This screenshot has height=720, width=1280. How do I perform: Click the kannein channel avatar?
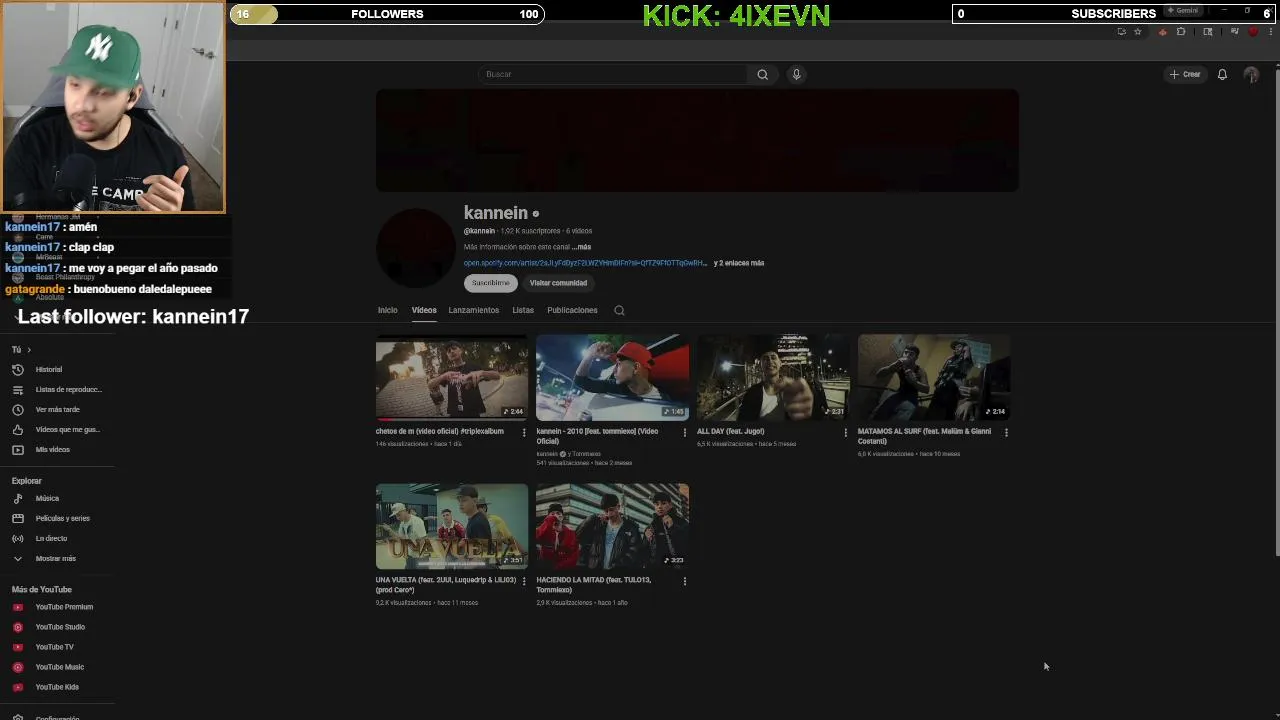416,247
